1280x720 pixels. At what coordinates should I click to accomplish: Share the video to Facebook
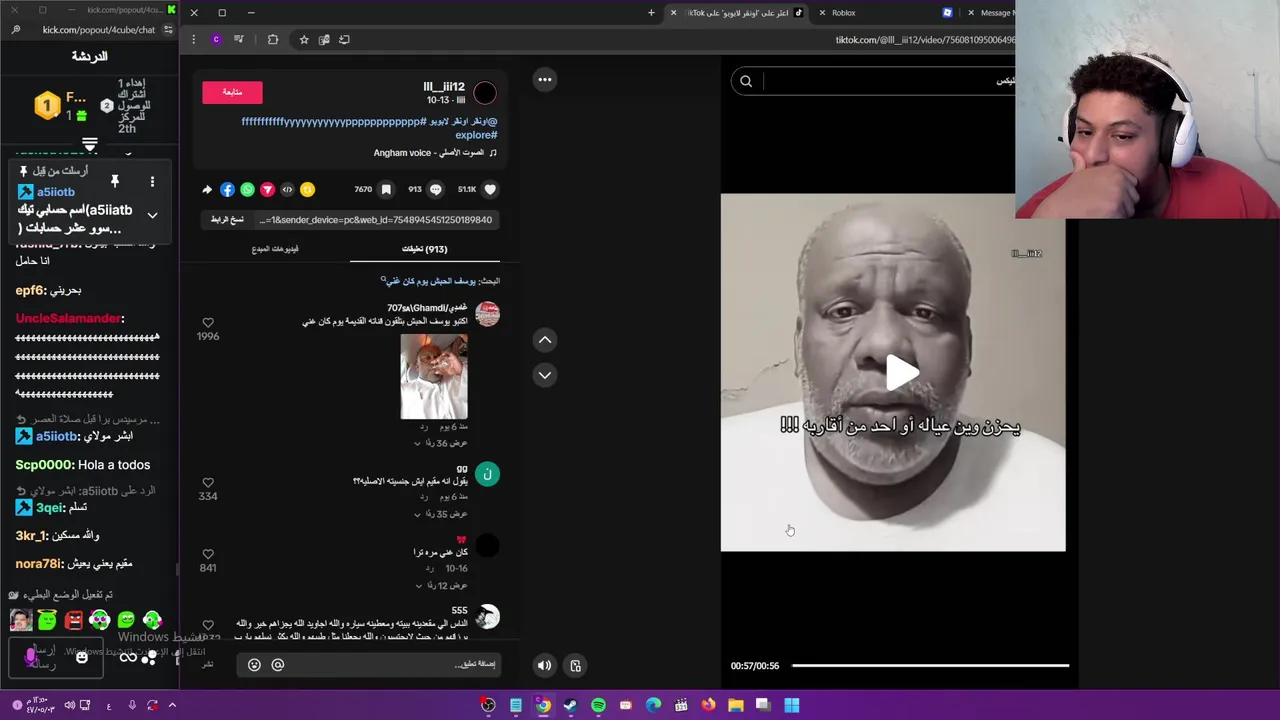pos(227,189)
